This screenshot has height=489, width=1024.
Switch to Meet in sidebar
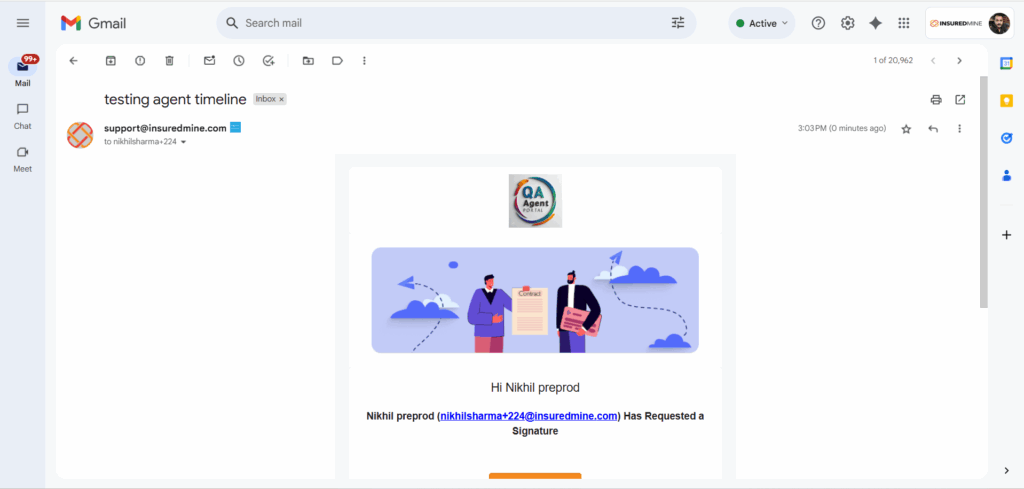[x=23, y=159]
